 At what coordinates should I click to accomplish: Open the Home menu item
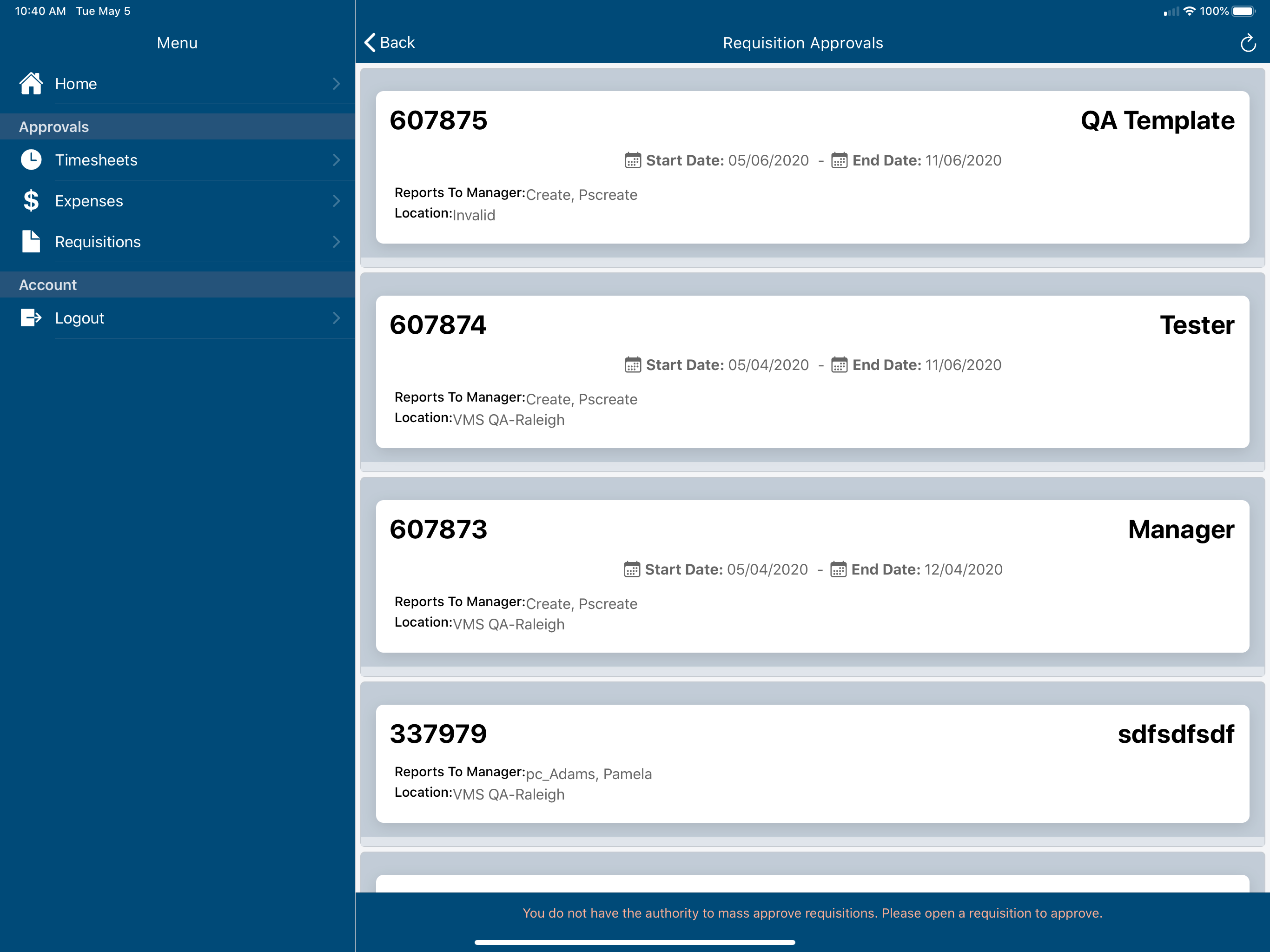pos(178,84)
